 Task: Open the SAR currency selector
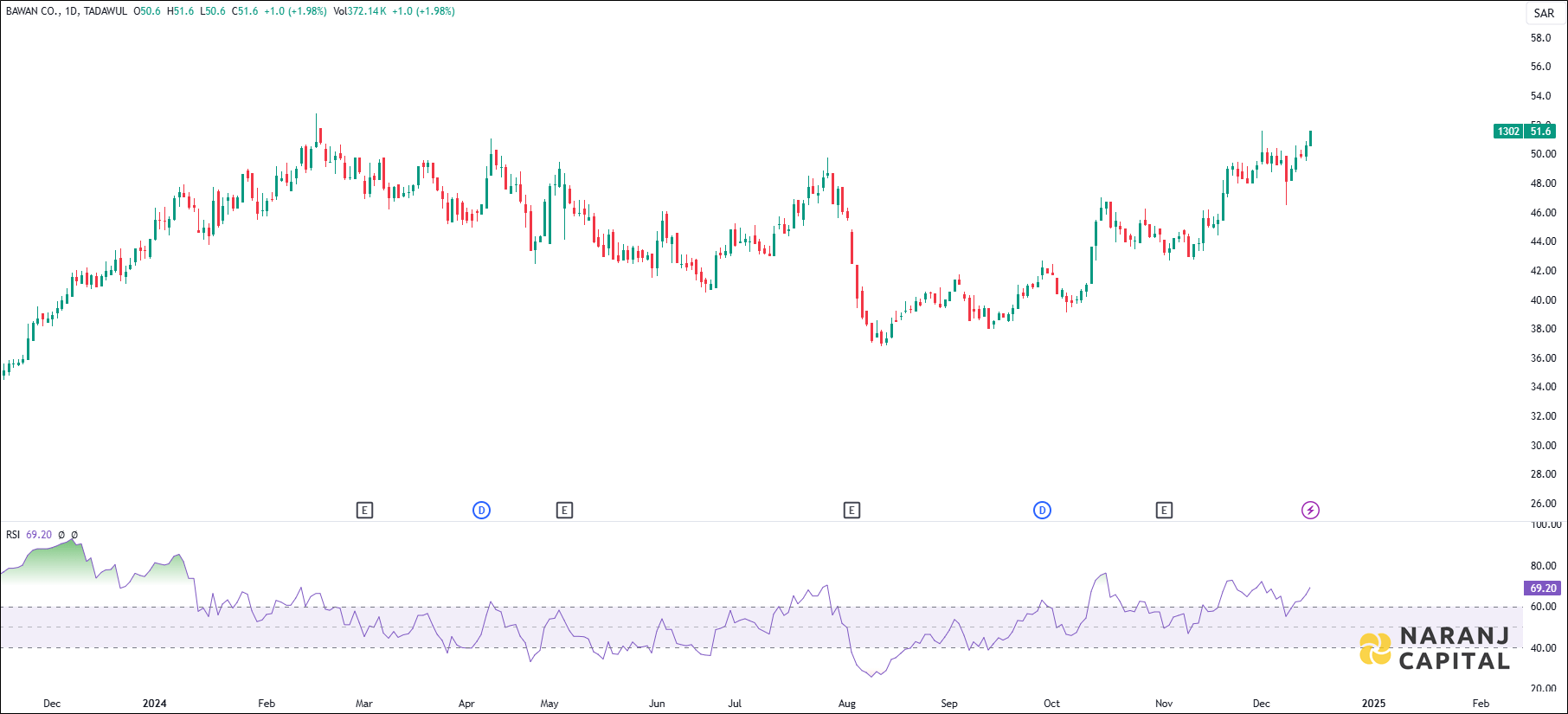tap(1545, 13)
